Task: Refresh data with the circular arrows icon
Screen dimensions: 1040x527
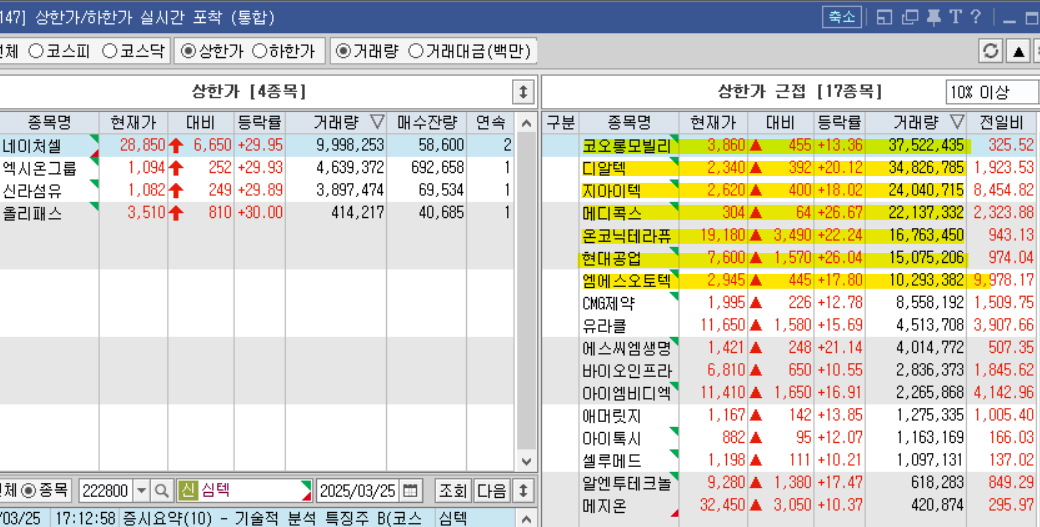Action: (x=991, y=51)
